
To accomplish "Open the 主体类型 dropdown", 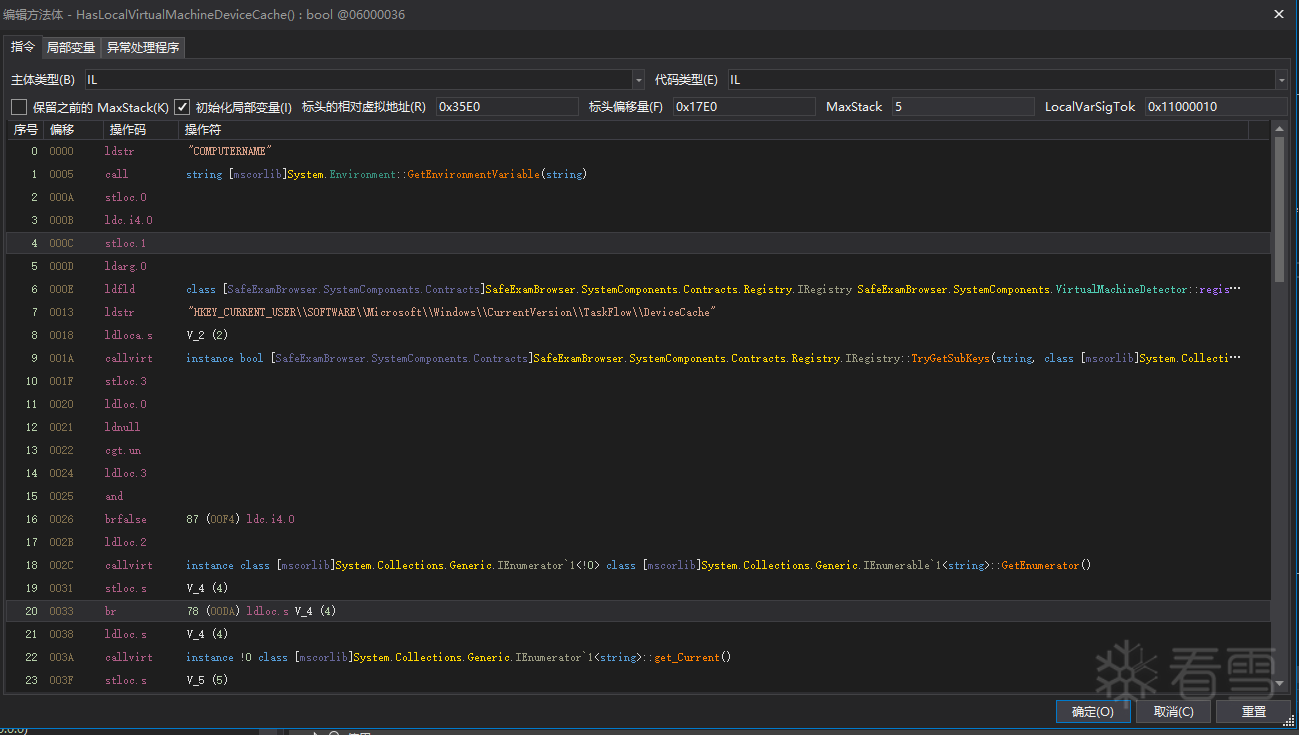I will [x=638, y=80].
